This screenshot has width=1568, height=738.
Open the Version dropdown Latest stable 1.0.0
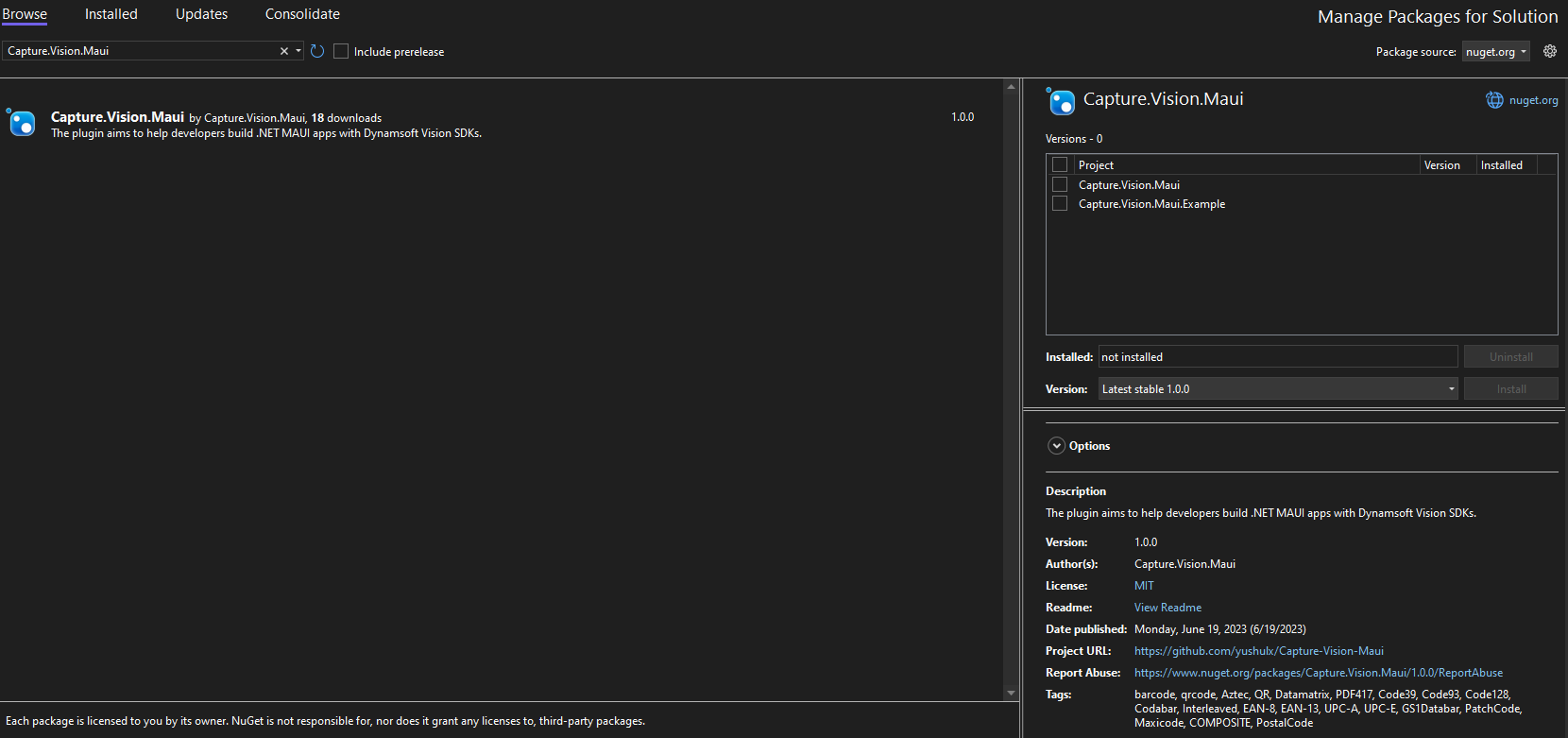(1277, 388)
